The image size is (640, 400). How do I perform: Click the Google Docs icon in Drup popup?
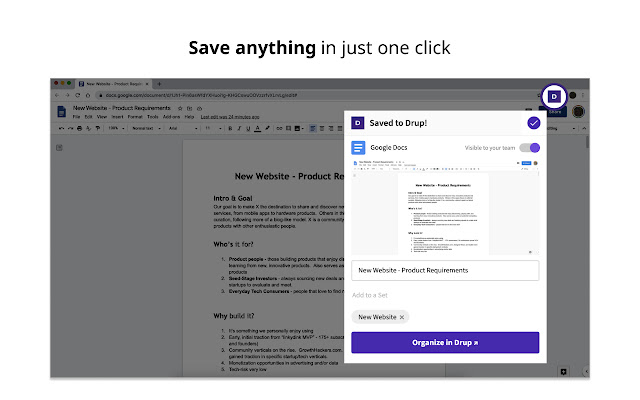[358, 148]
